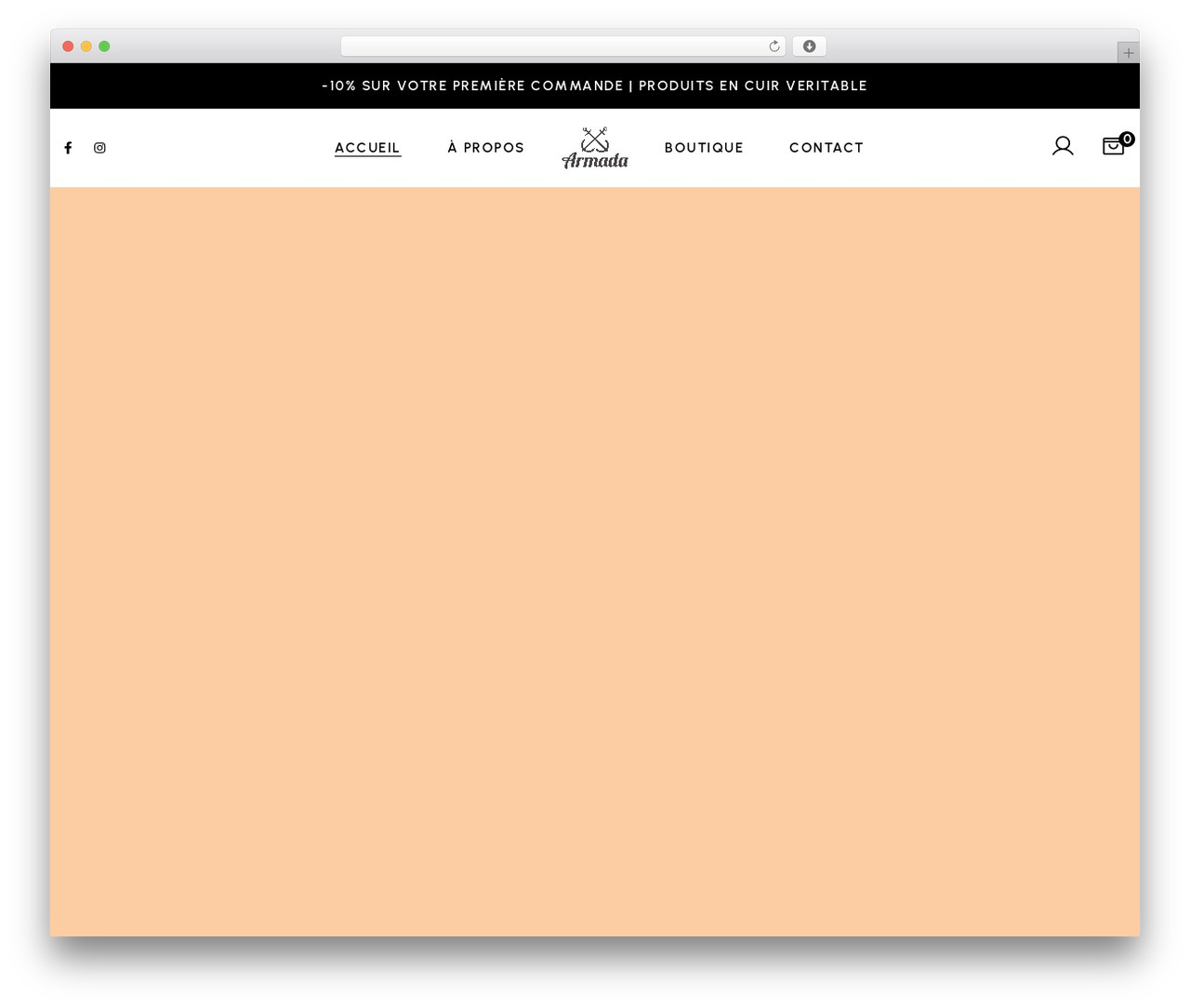This screenshot has width=1190, height=1008.
Task: Open the Contact menu item
Action: (x=826, y=148)
